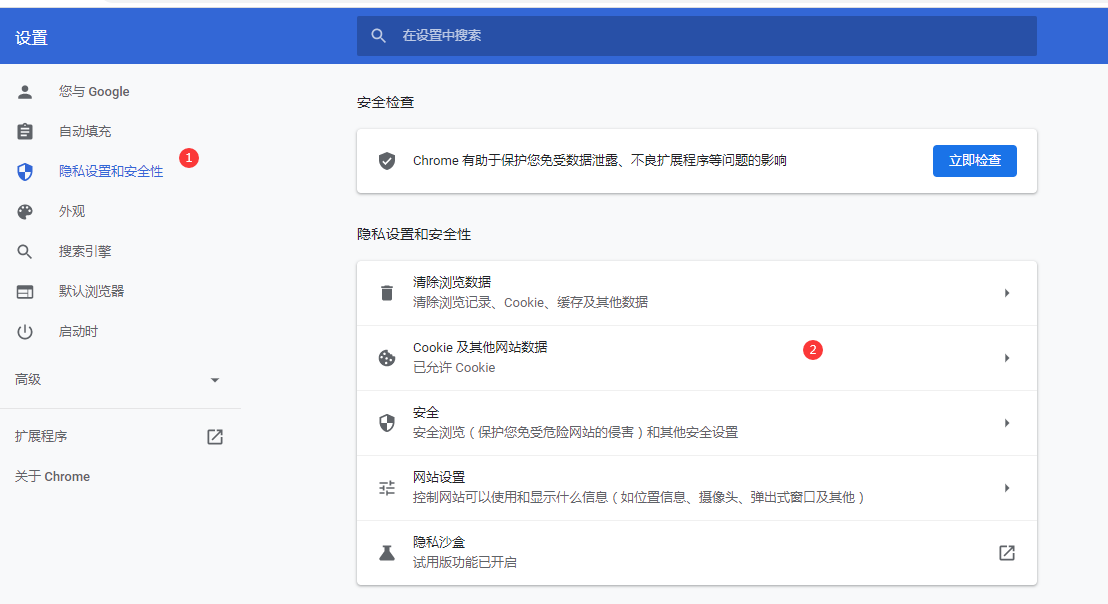Click the 立即检查 button
Screen dimensions: 1108x604
point(974,161)
